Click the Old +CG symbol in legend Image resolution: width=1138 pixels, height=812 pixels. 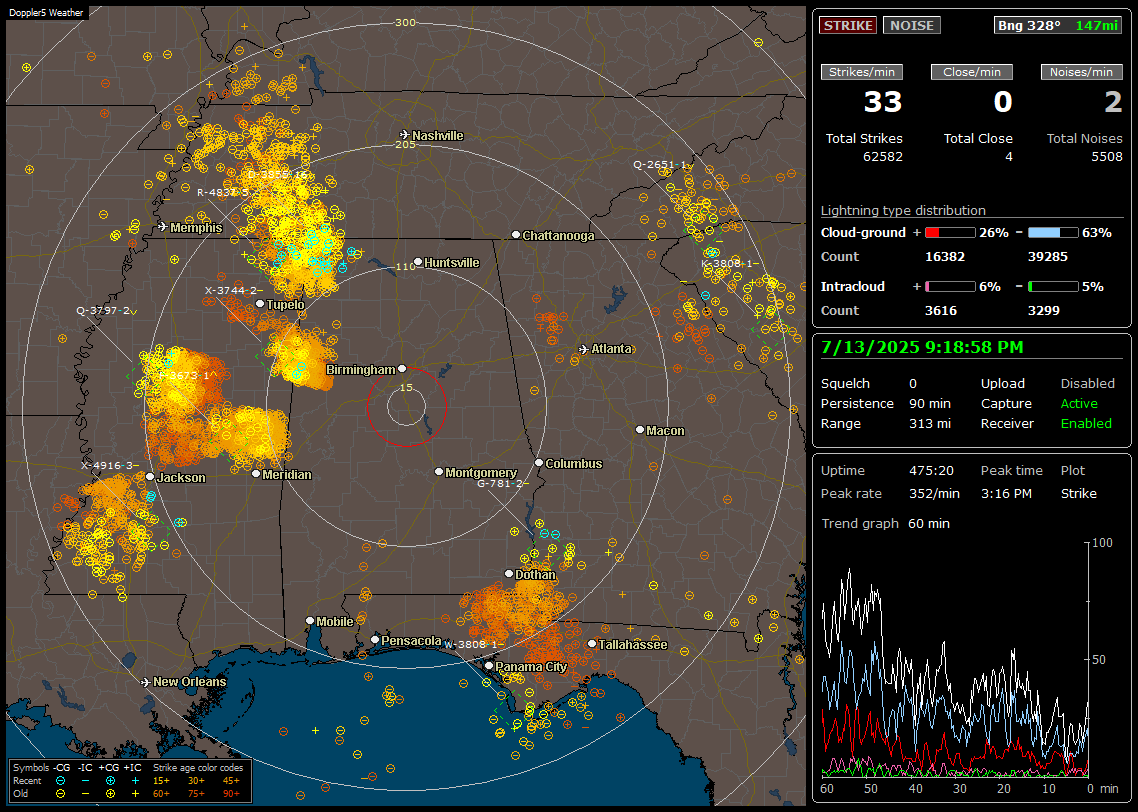tap(110, 794)
